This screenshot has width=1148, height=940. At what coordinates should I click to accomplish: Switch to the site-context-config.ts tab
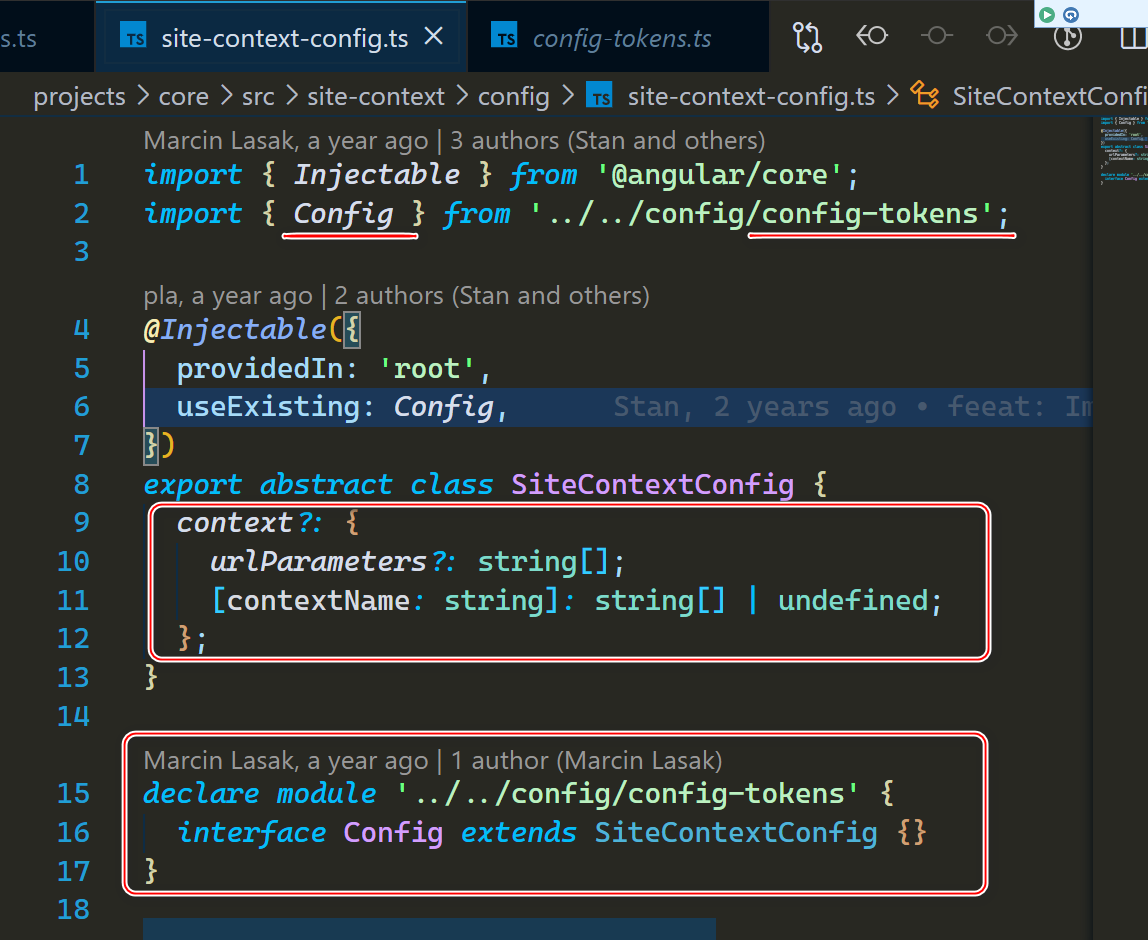point(281,37)
